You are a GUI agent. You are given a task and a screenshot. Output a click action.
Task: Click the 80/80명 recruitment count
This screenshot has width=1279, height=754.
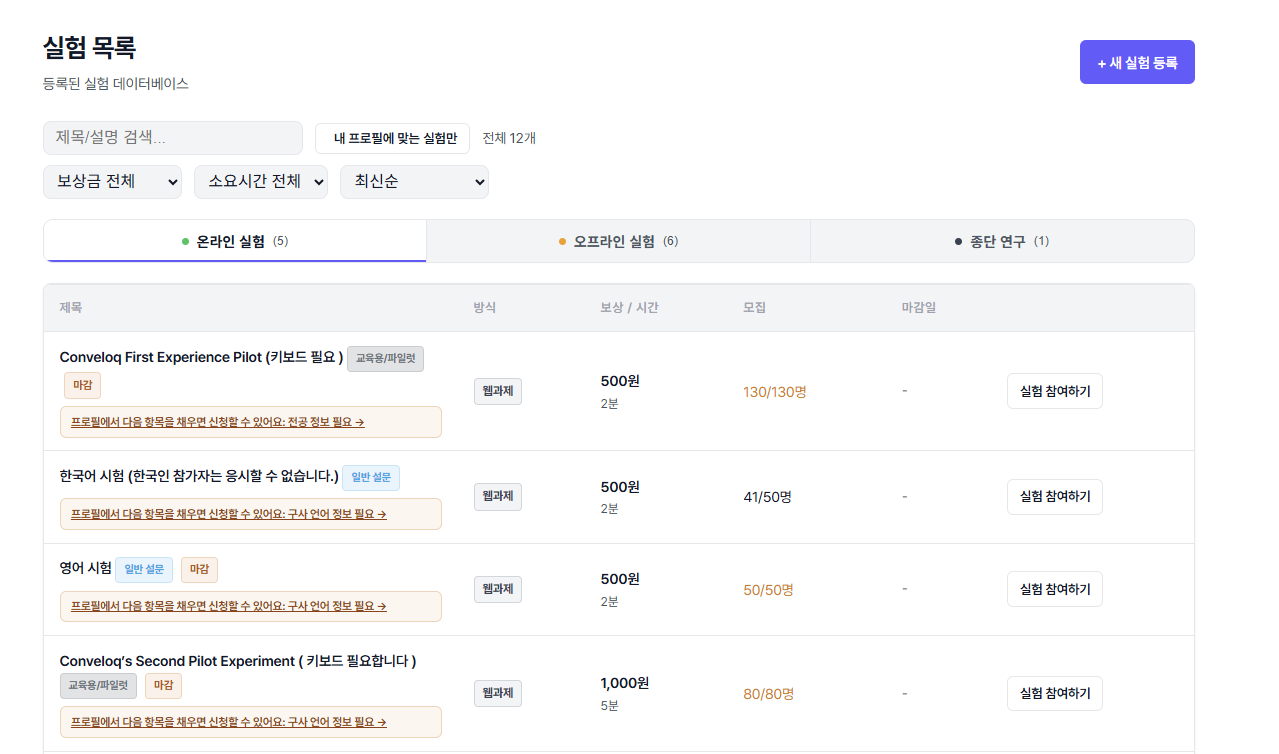(x=768, y=694)
